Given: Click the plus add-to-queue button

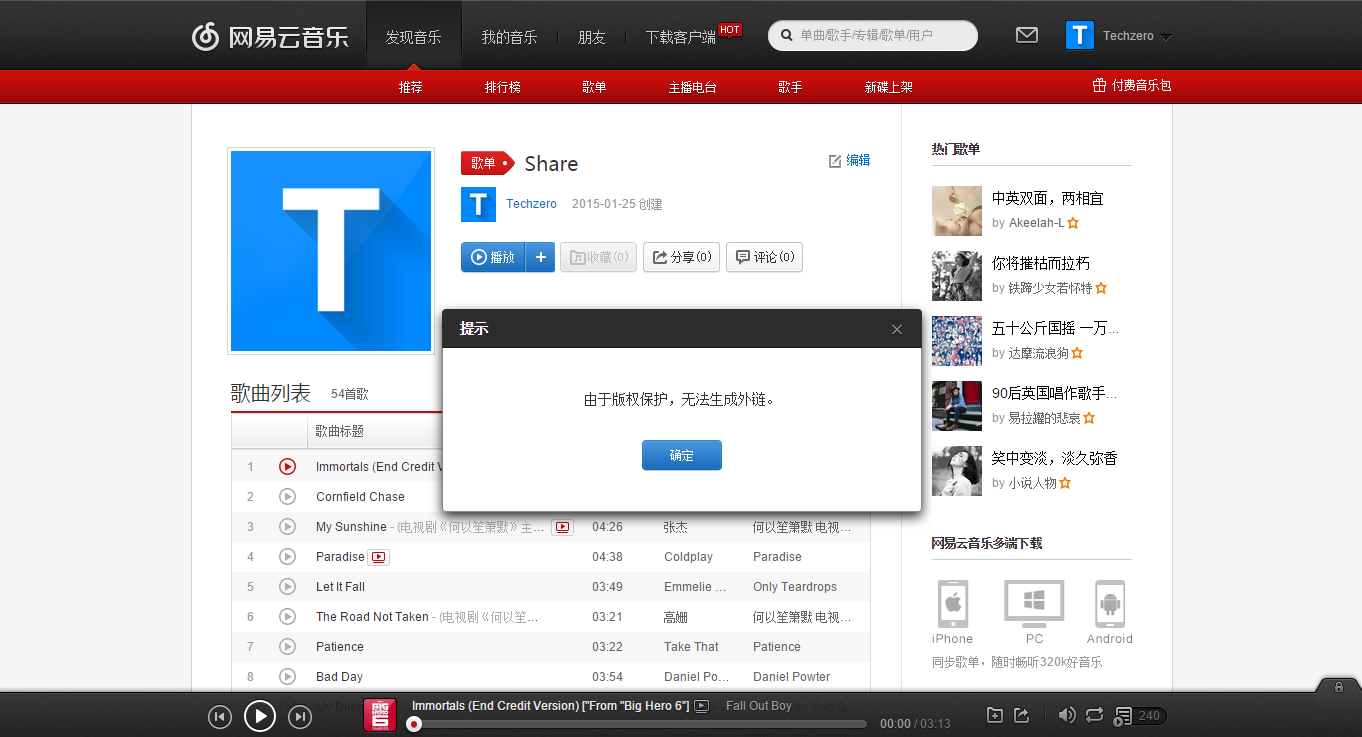Looking at the screenshot, I should [540, 257].
